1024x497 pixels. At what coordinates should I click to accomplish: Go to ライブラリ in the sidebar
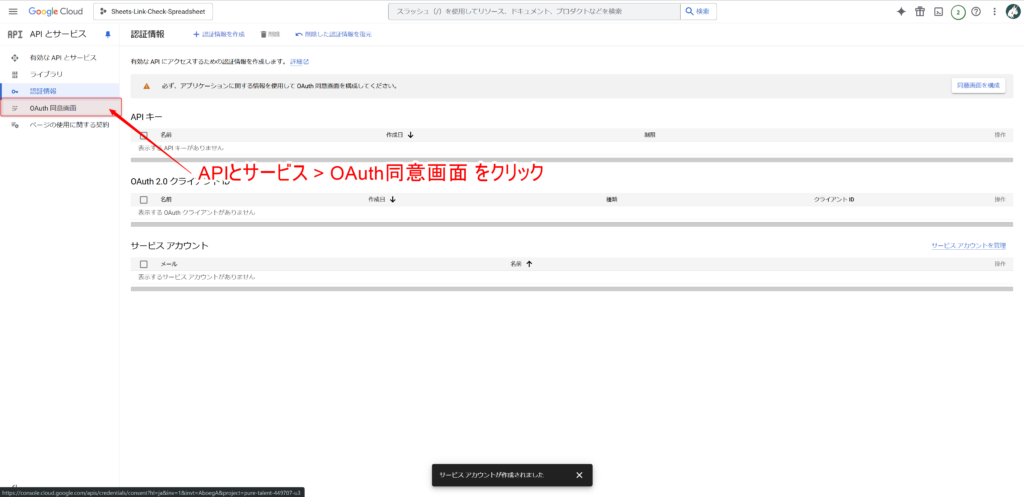[46, 75]
